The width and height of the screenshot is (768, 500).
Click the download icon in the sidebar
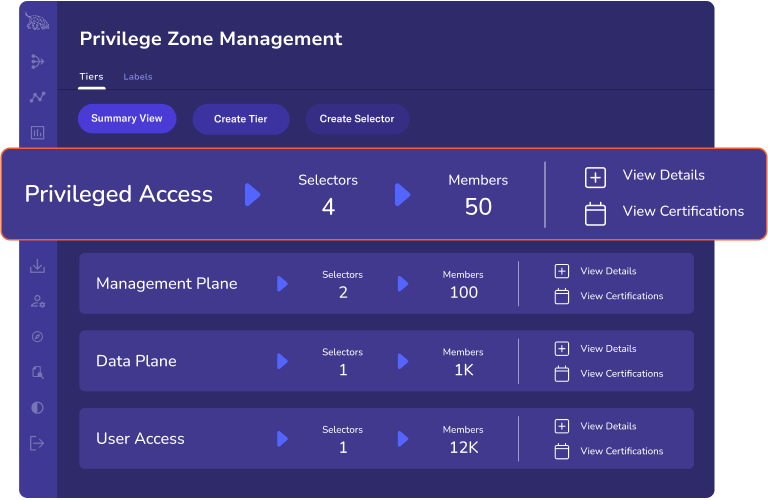(x=38, y=266)
